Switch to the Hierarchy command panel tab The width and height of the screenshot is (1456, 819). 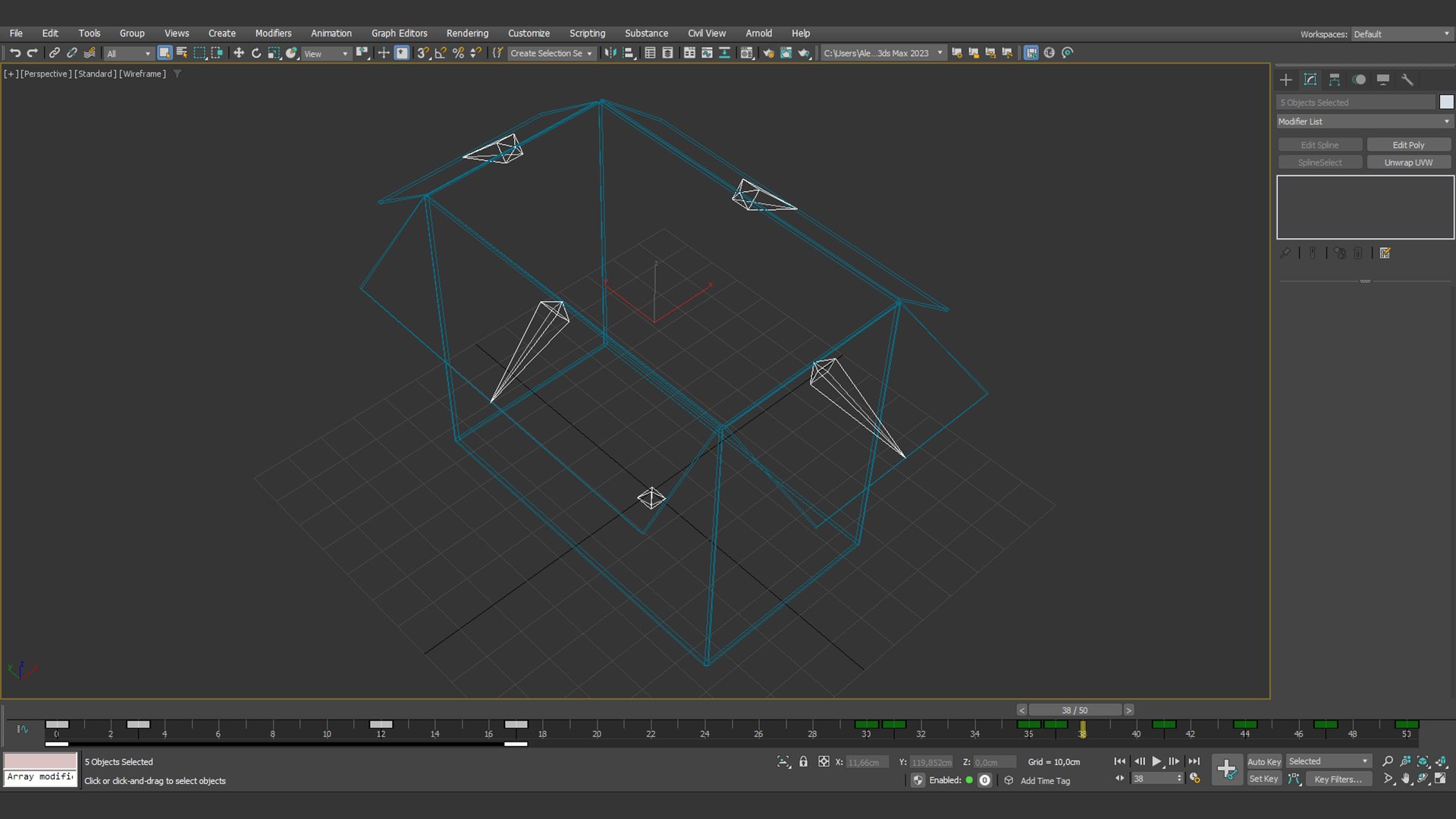pos(1335,80)
